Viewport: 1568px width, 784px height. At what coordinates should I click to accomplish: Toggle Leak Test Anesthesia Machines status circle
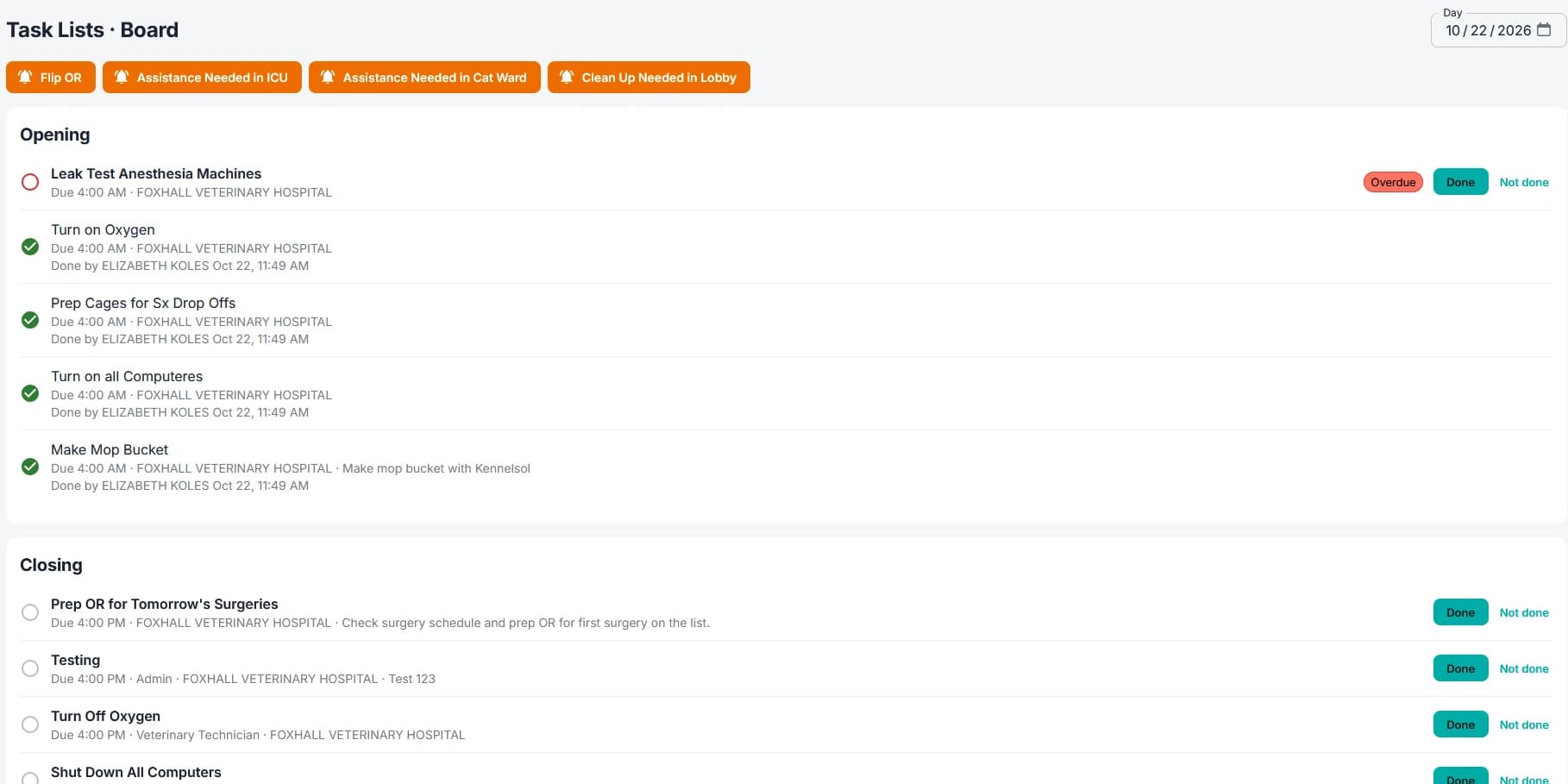(x=30, y=182)
